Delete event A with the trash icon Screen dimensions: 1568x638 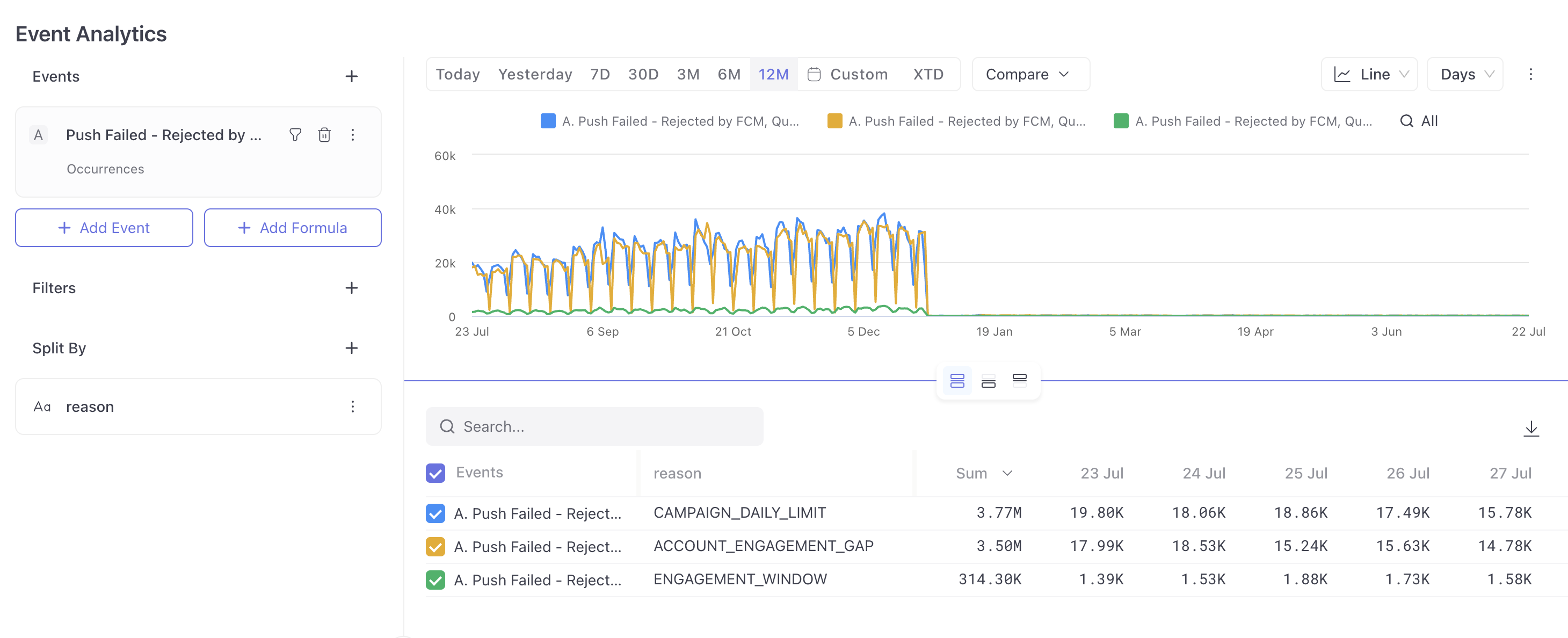[x=324, y=135]
